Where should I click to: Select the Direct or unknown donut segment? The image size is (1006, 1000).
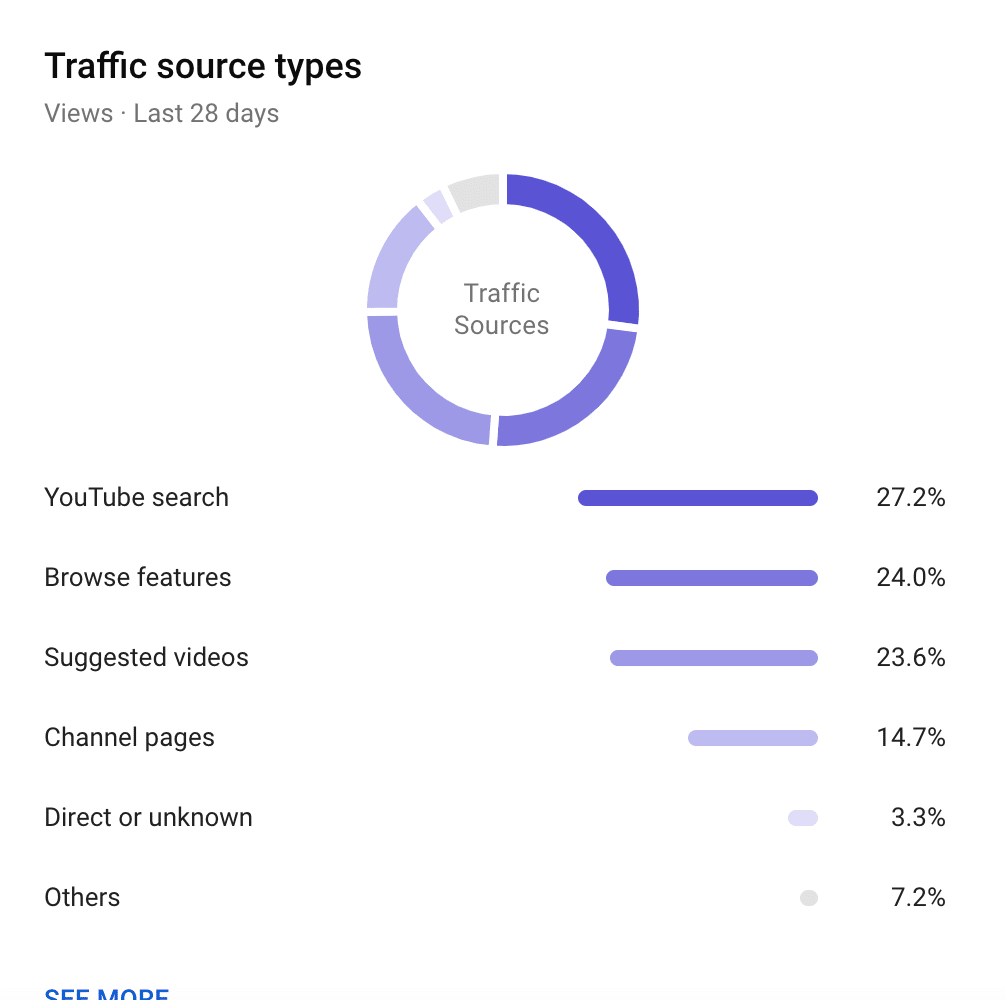point(438,207)
